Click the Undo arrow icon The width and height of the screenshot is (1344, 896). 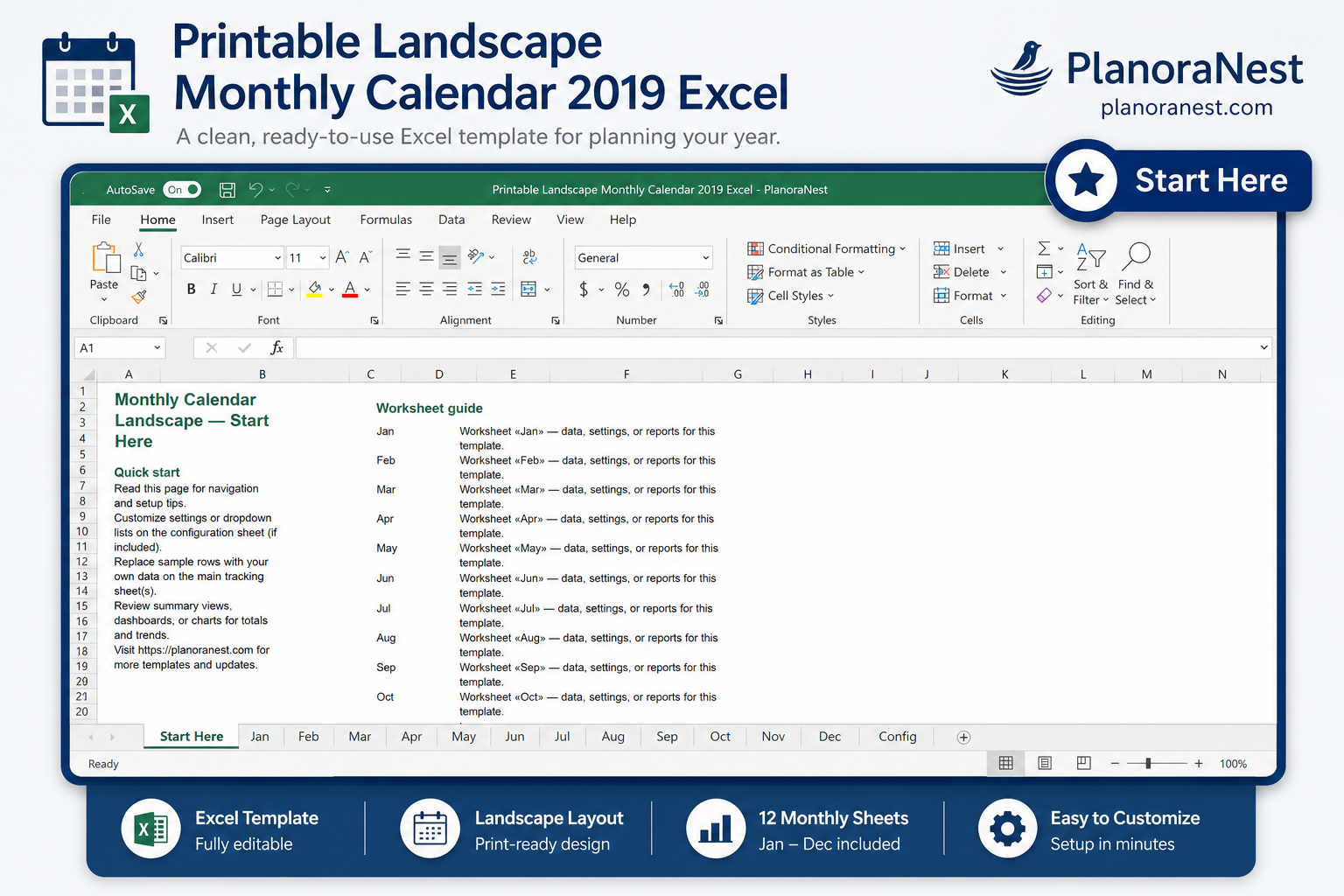255,189
